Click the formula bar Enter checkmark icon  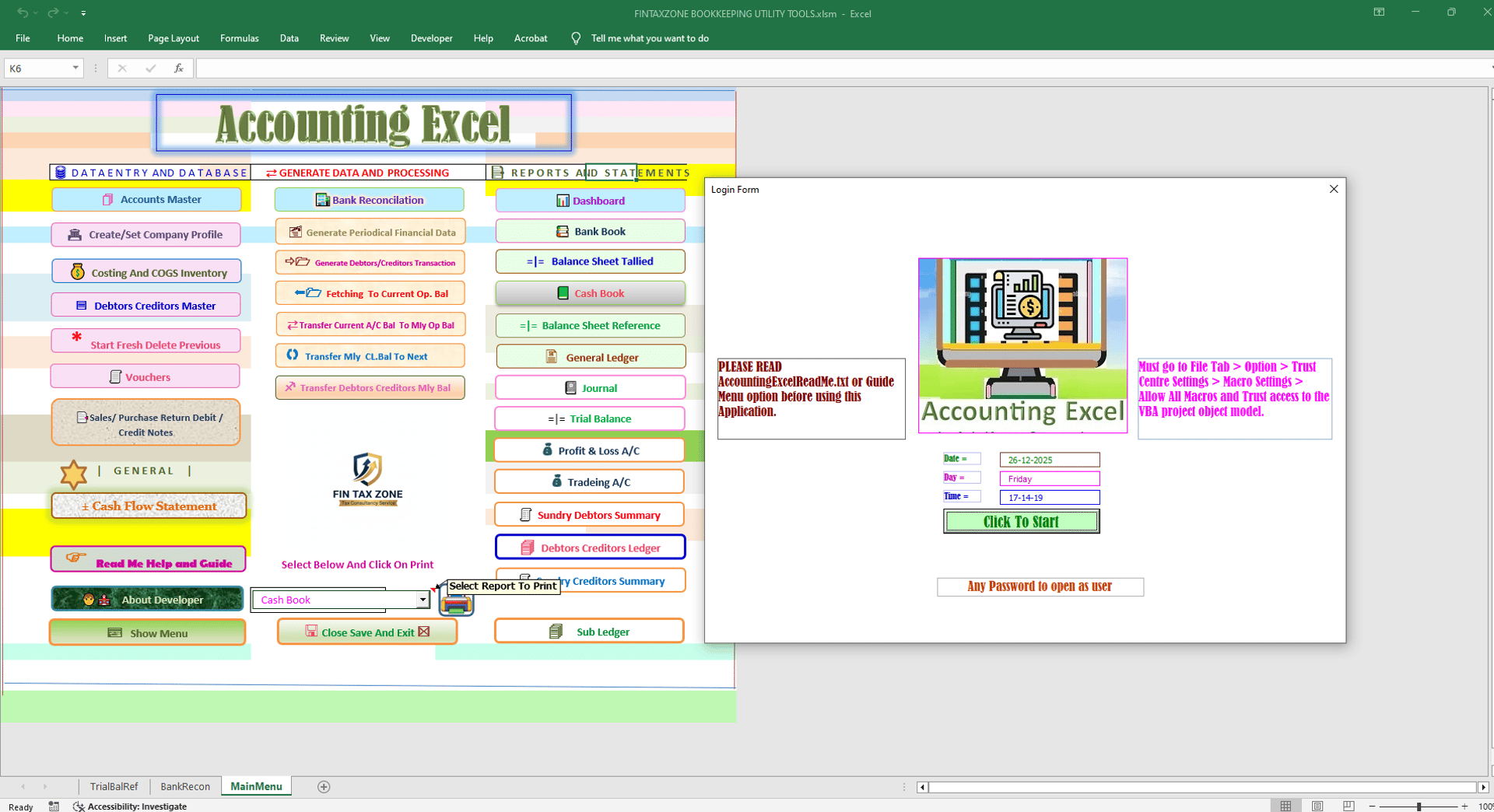pyautogui.click(x=150, y=68)
